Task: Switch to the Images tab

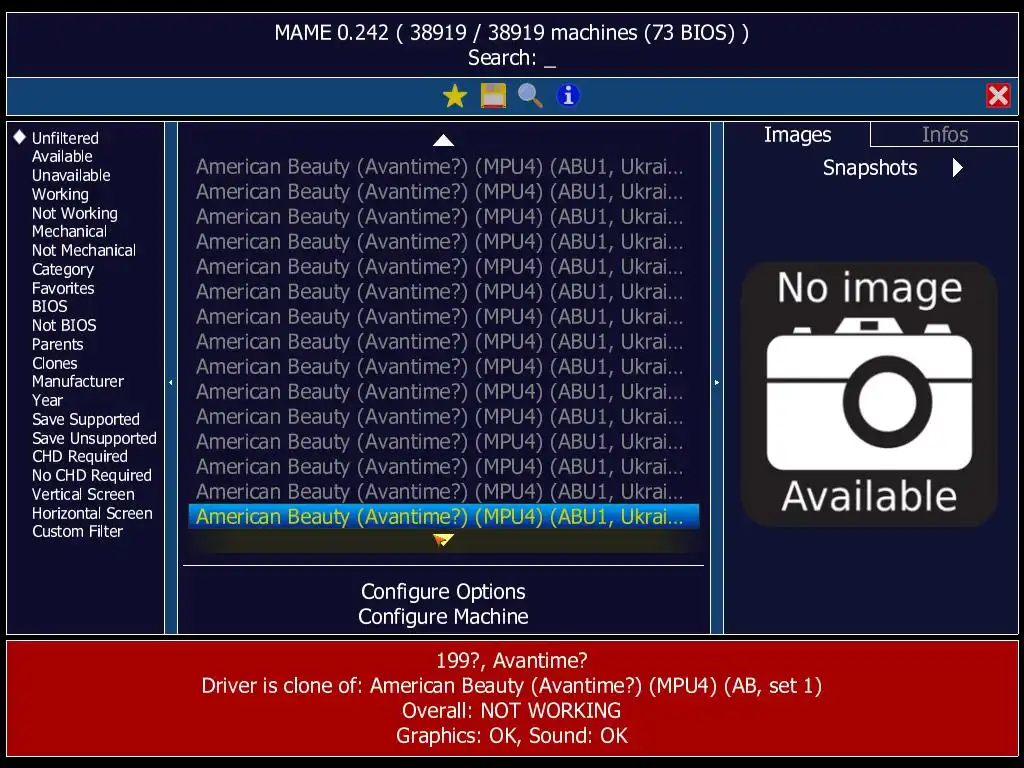Action: (x=797, y=135)
